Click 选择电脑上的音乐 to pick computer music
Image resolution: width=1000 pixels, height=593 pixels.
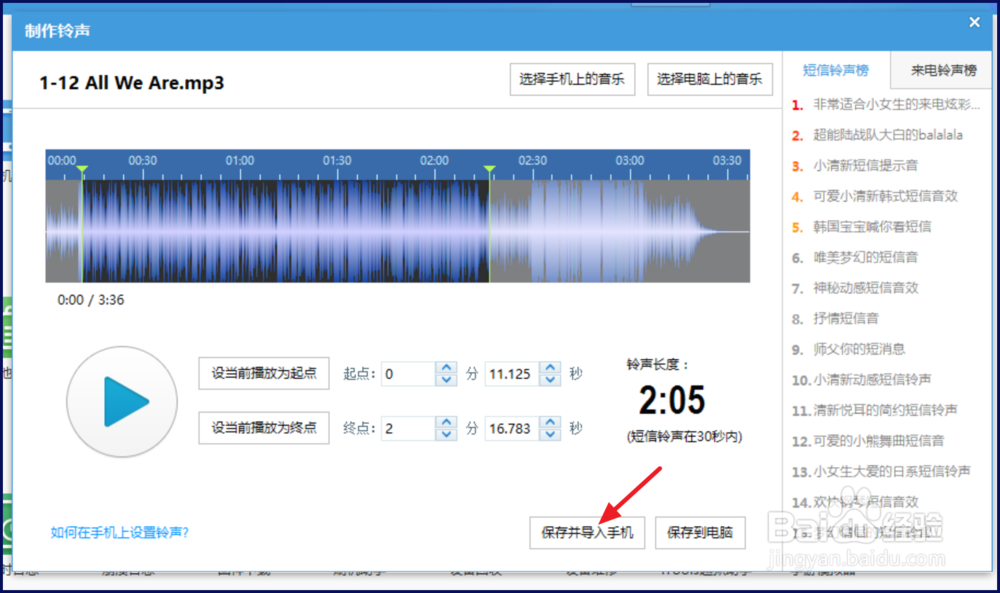(x=710, y=80)
